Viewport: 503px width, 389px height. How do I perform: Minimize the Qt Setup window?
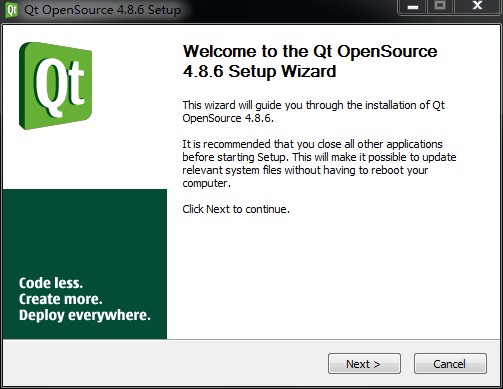pos(412,7)
